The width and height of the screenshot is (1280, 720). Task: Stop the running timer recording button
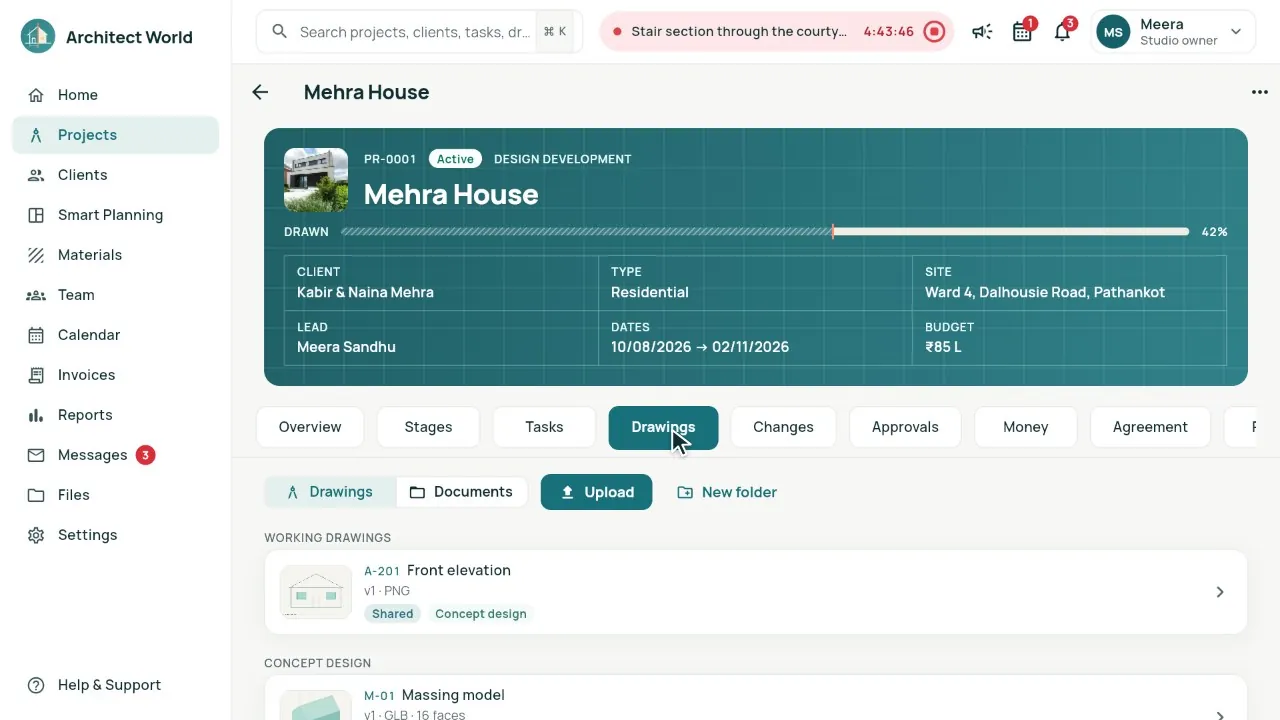(934, 32)
